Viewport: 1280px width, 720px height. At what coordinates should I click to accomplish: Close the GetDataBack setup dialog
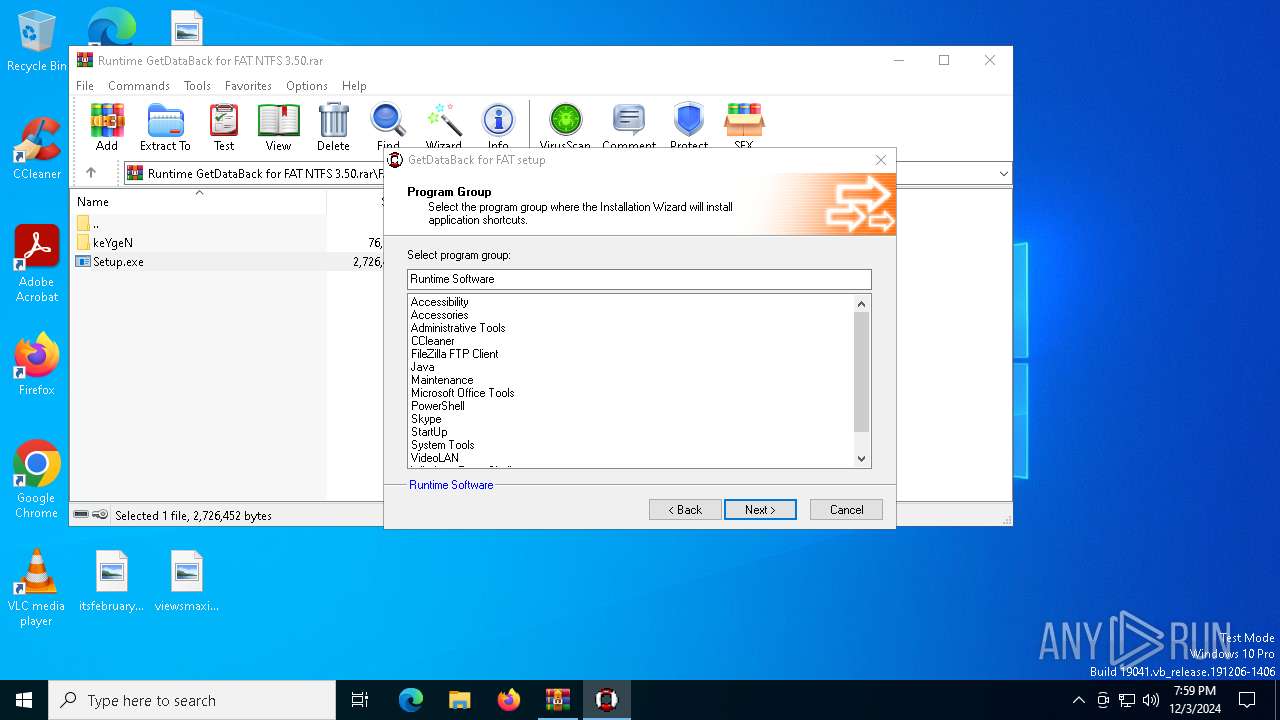click(880, 160)
